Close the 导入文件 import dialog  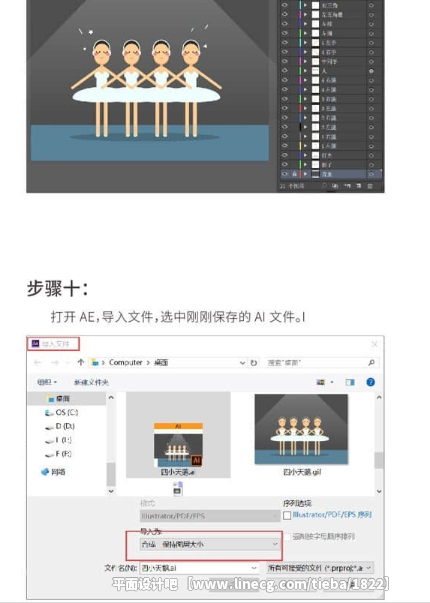click(374, 344)
